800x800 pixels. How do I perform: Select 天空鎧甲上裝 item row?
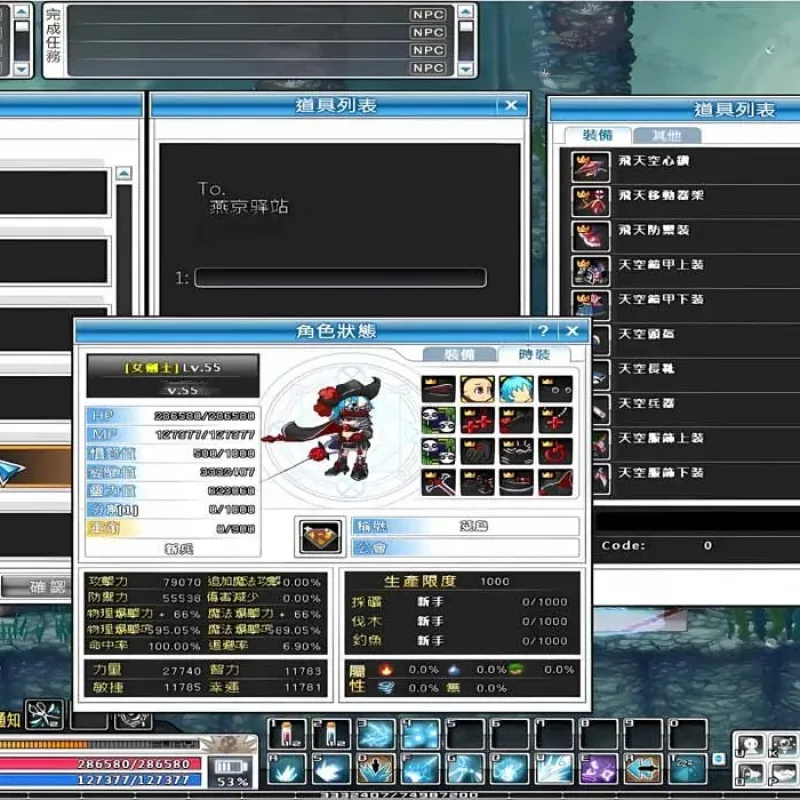pos(685,271)
